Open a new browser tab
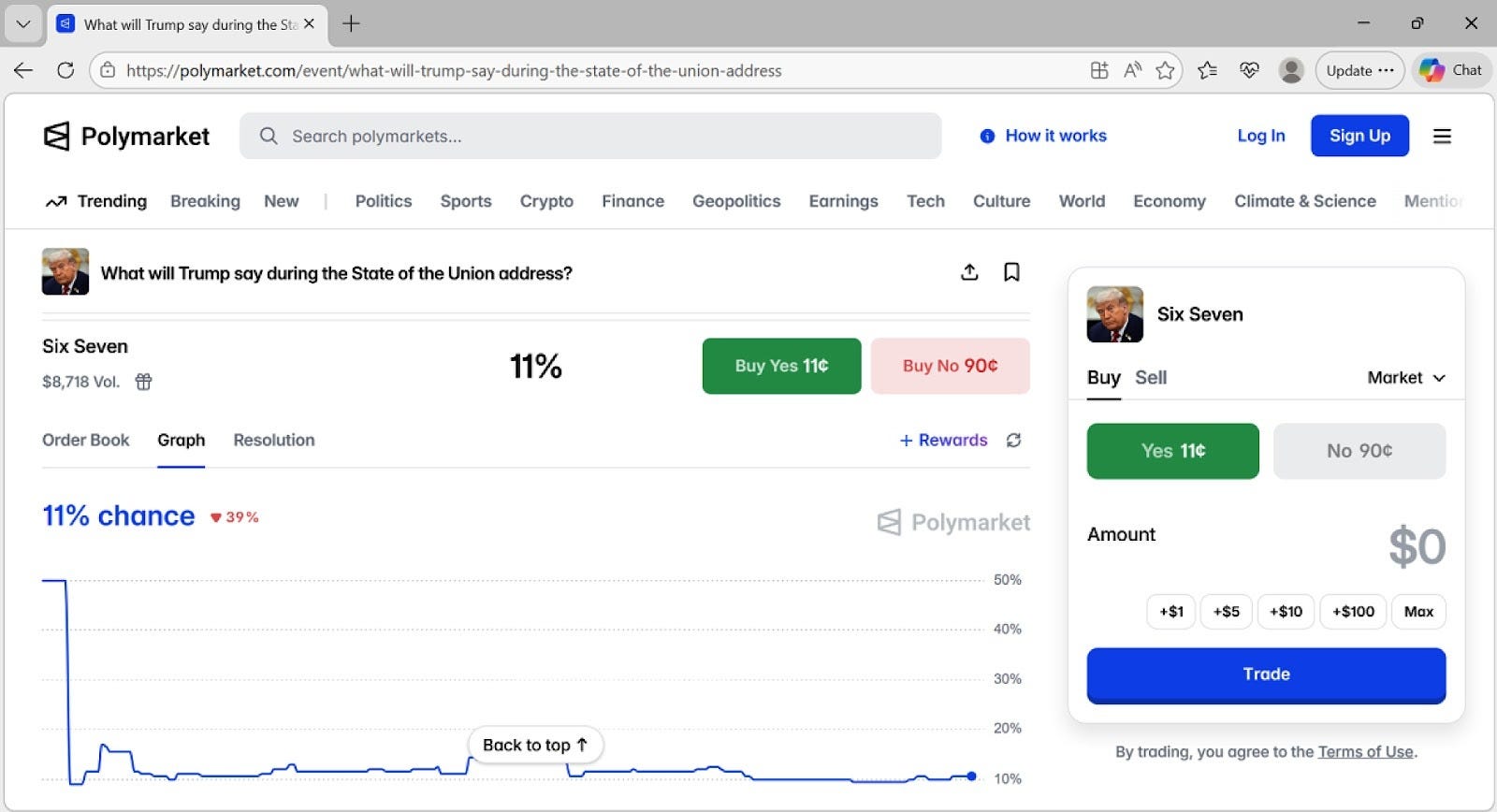This screenshot has height=812, width=1497. pyautogui.click(x=351, y=23)
